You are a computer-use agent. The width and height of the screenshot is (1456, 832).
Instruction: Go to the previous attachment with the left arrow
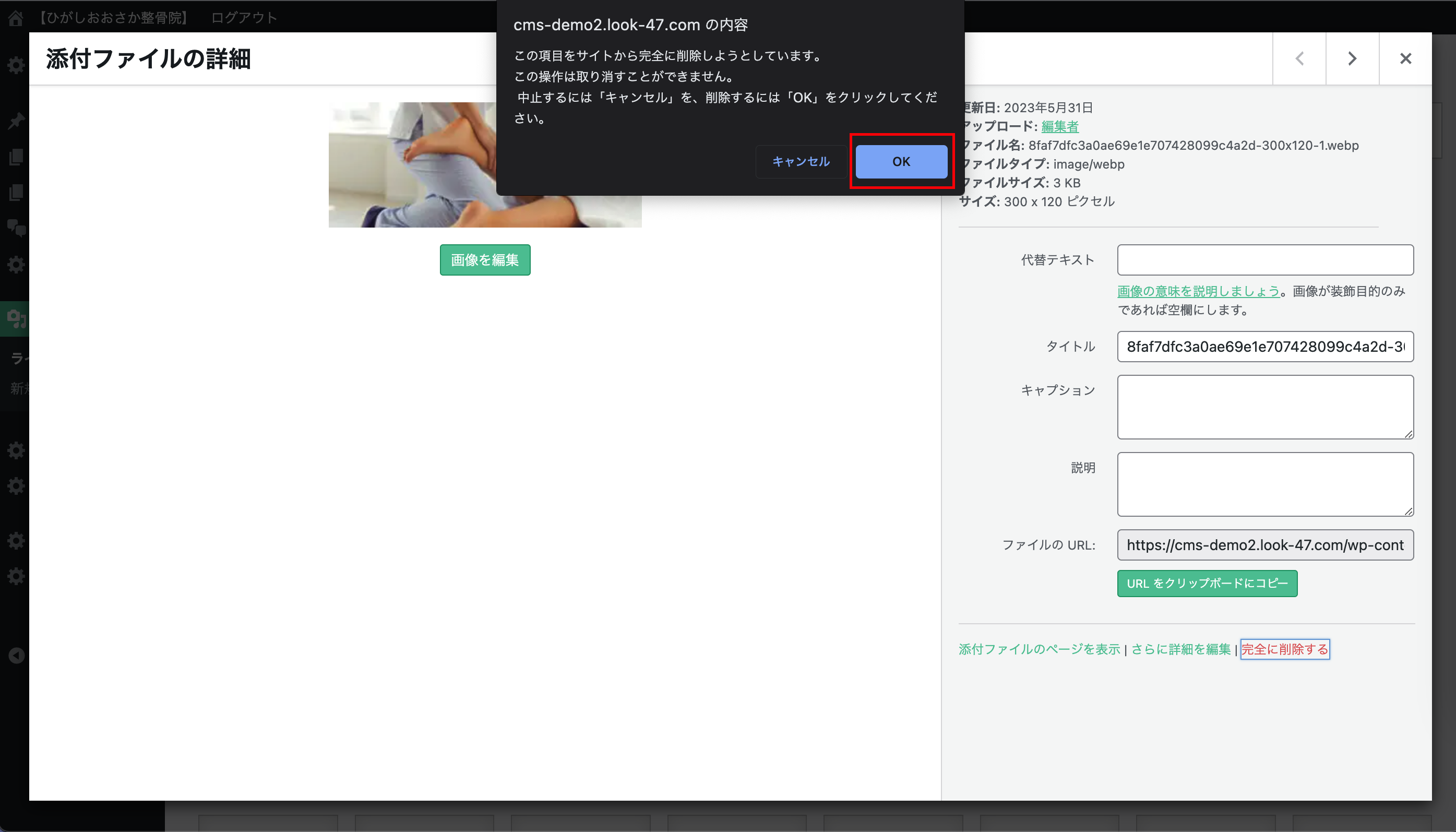(x=1299, y=58)
